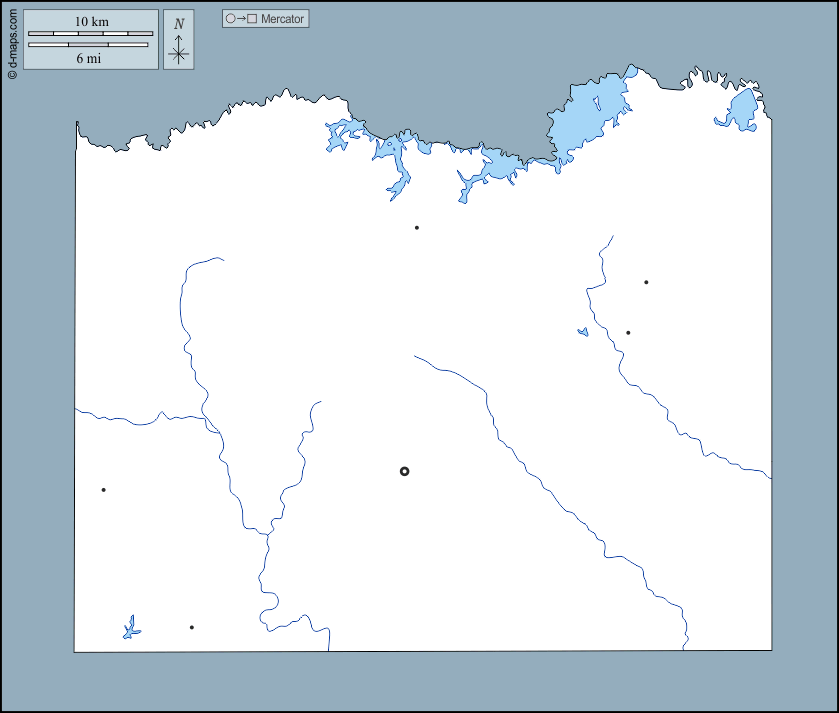Select the city dot near the western border
This screenshot has height=713, width=839.
(x=103, y=490)
